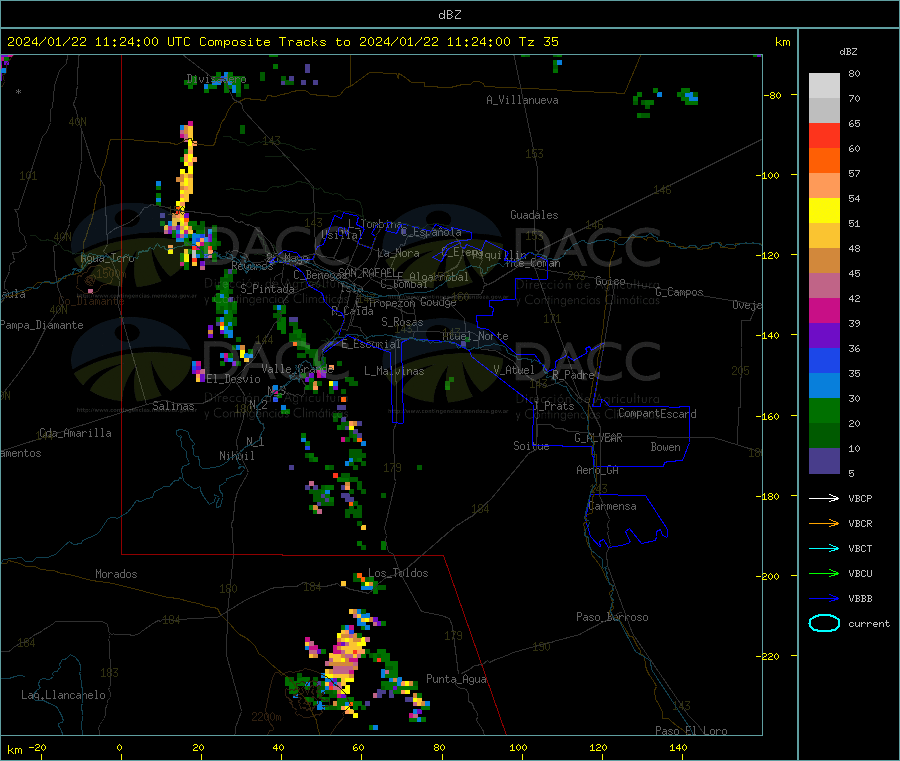Viewport: 900px width, 761px height.
Task: Click the blue VBBB arrow legend icon
Action: [x=824, y=598]
